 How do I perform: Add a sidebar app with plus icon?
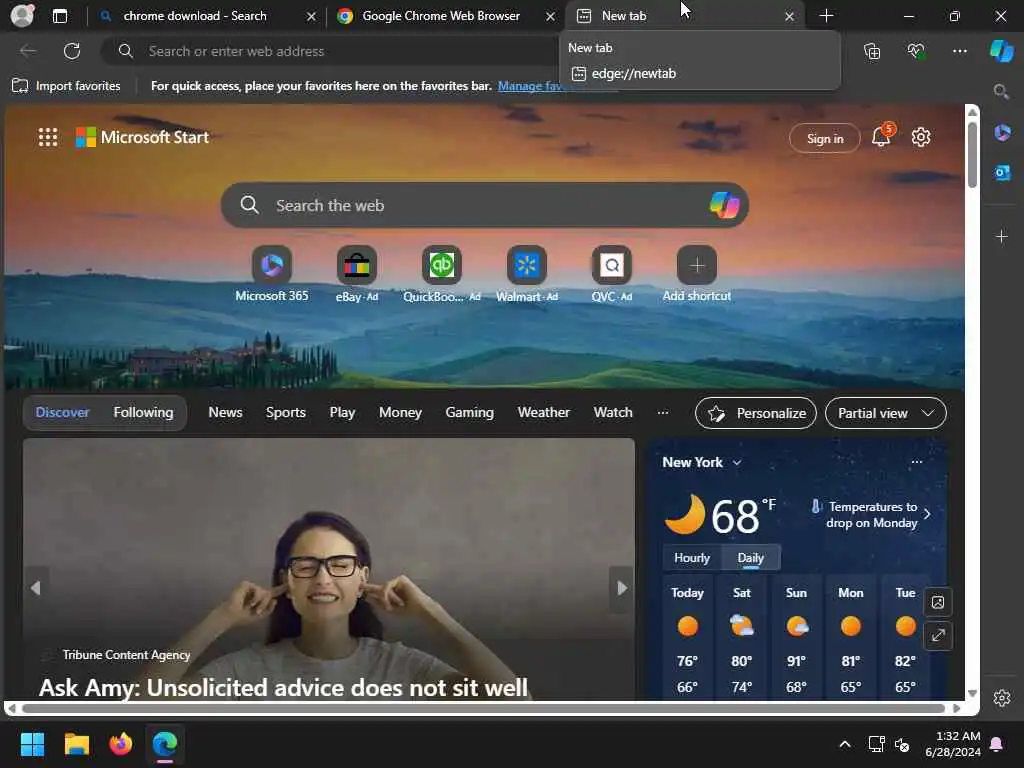pyautogui.click(x=1002, y=236)
